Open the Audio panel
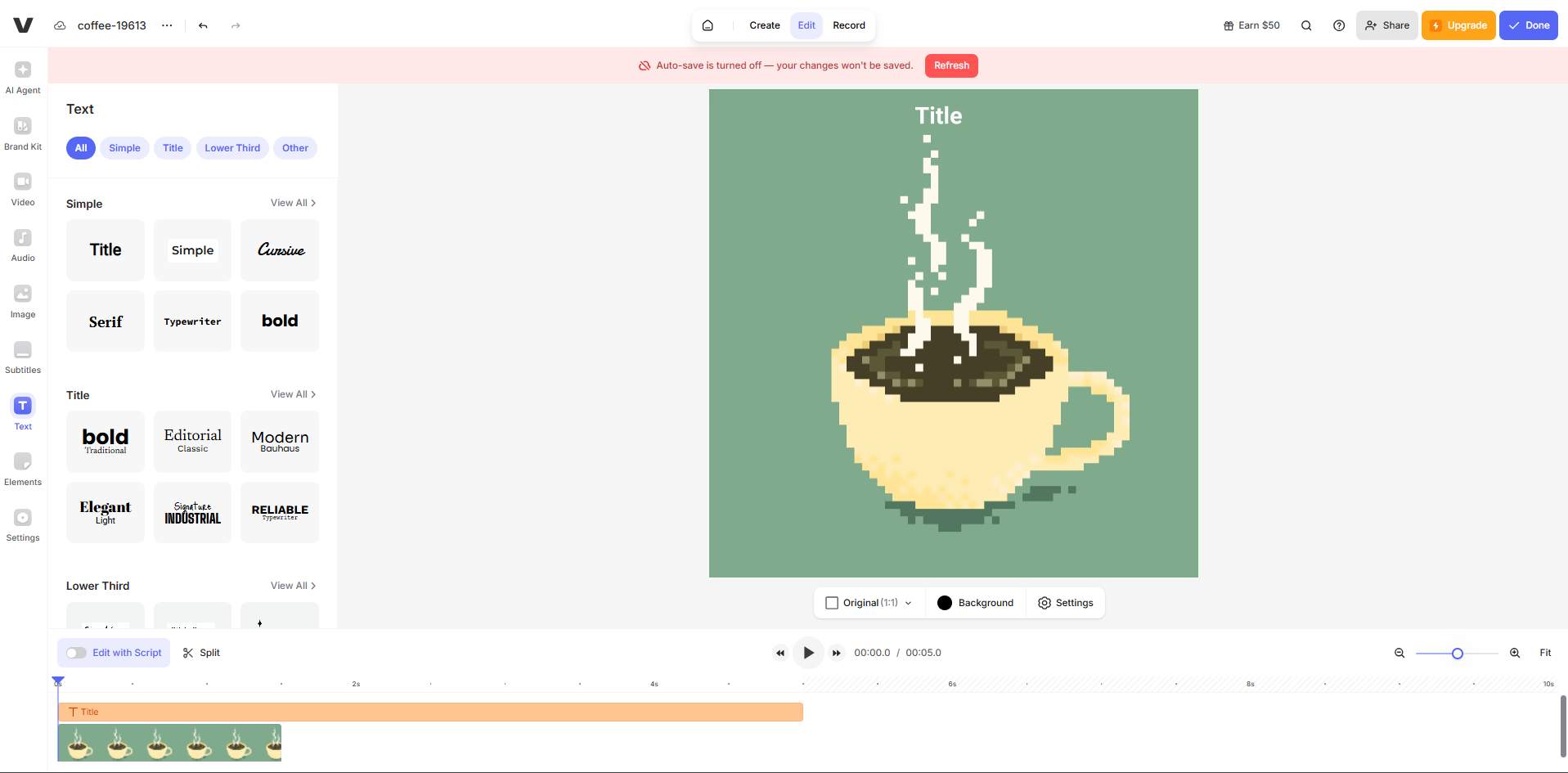1568x773 pixels. (22, 244)
